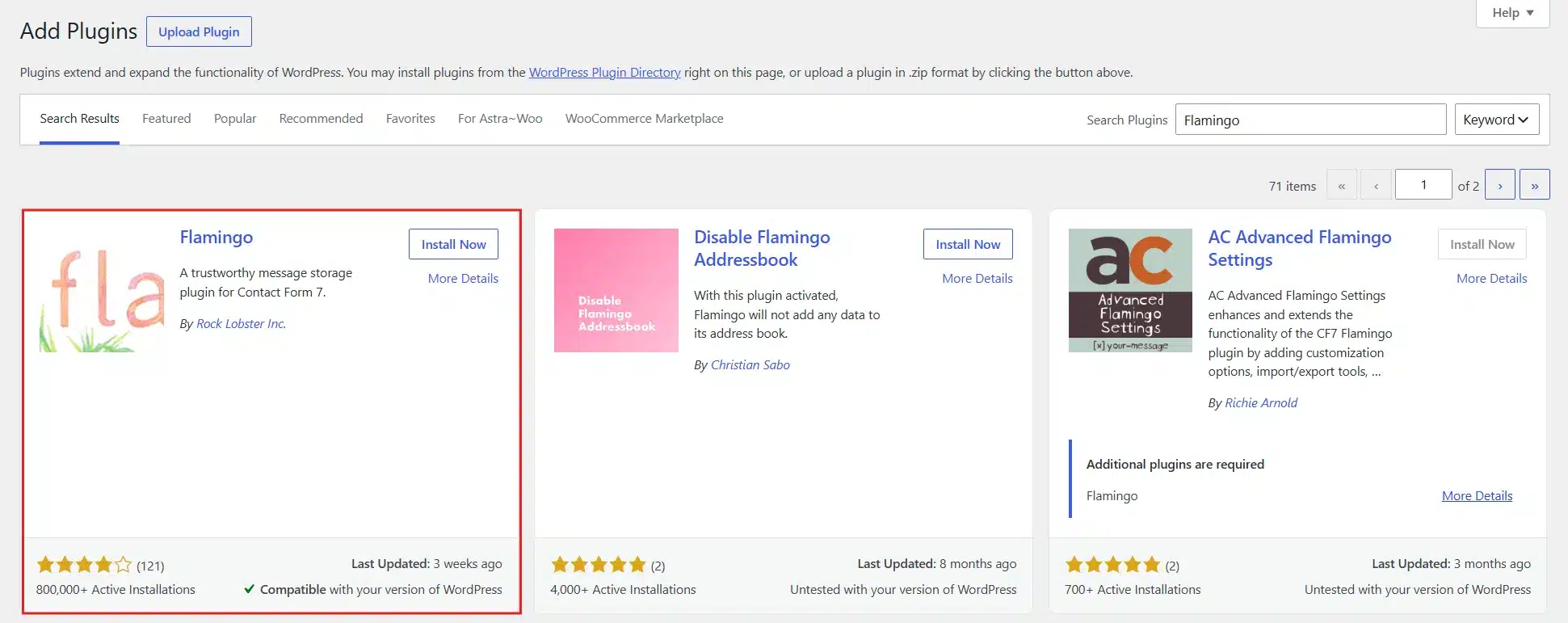The image size is (1568, 623).
Task: Open the Flamingo plugin icon thumbnail
Action: click(x=102, y=290)
